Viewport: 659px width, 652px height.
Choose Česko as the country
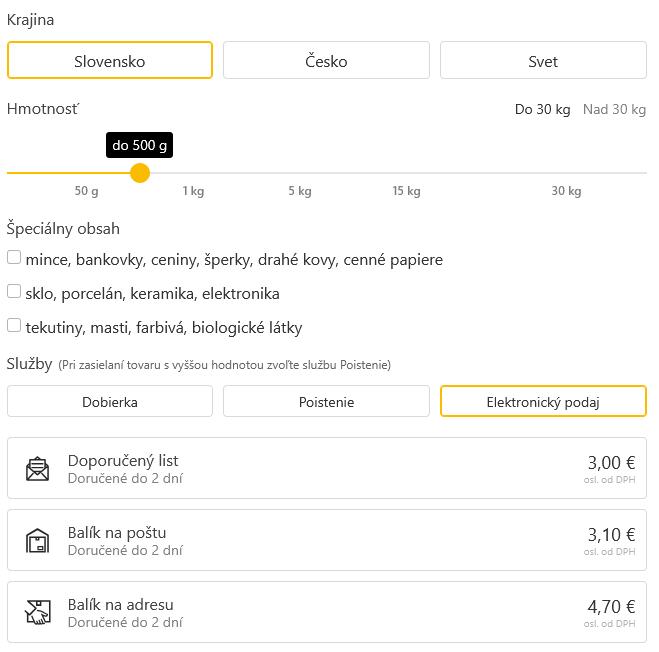coord(326,61)
